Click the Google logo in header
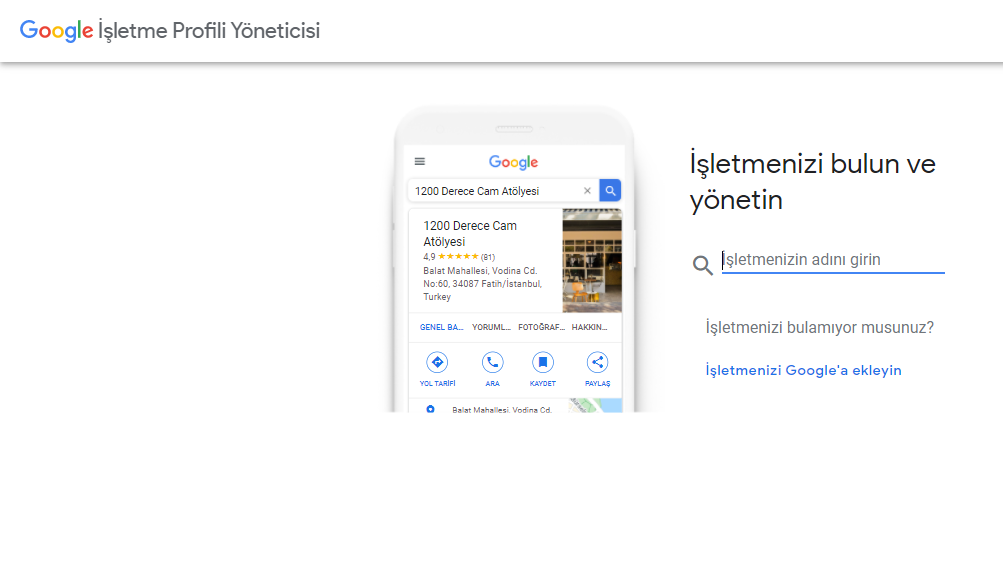The image size is (1003, 571). click(56, 31)
